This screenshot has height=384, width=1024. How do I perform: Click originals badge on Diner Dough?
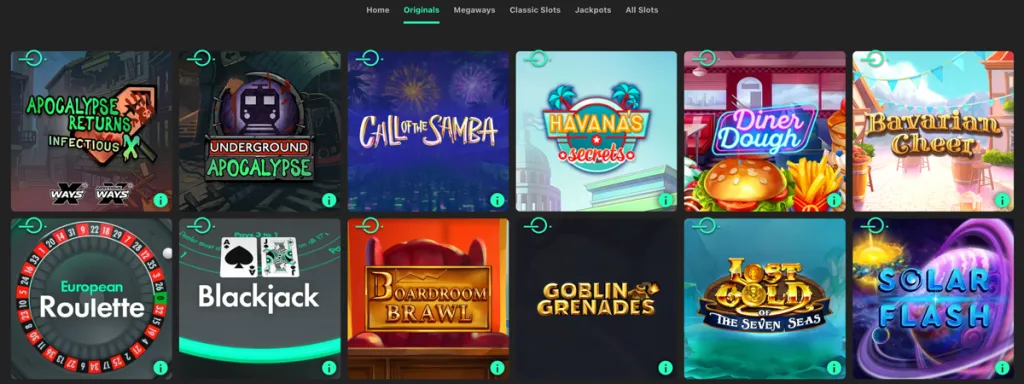[705, 59]
